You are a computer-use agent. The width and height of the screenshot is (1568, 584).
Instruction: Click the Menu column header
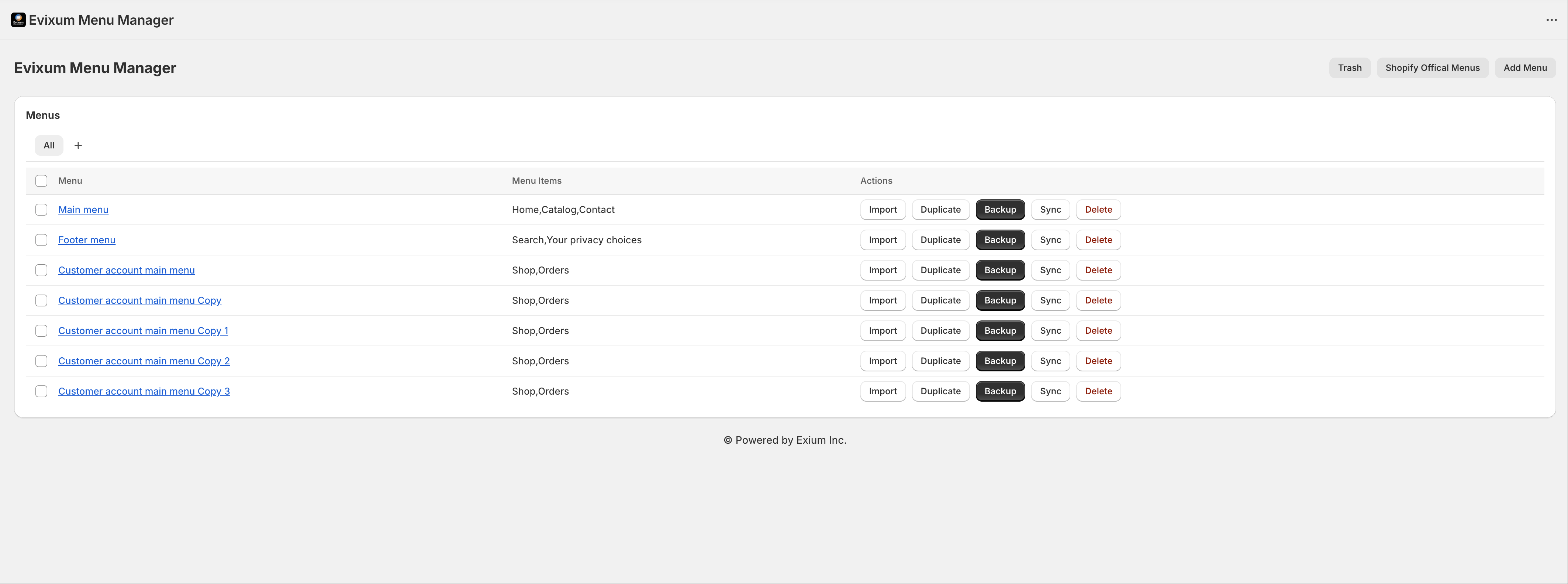70,181
